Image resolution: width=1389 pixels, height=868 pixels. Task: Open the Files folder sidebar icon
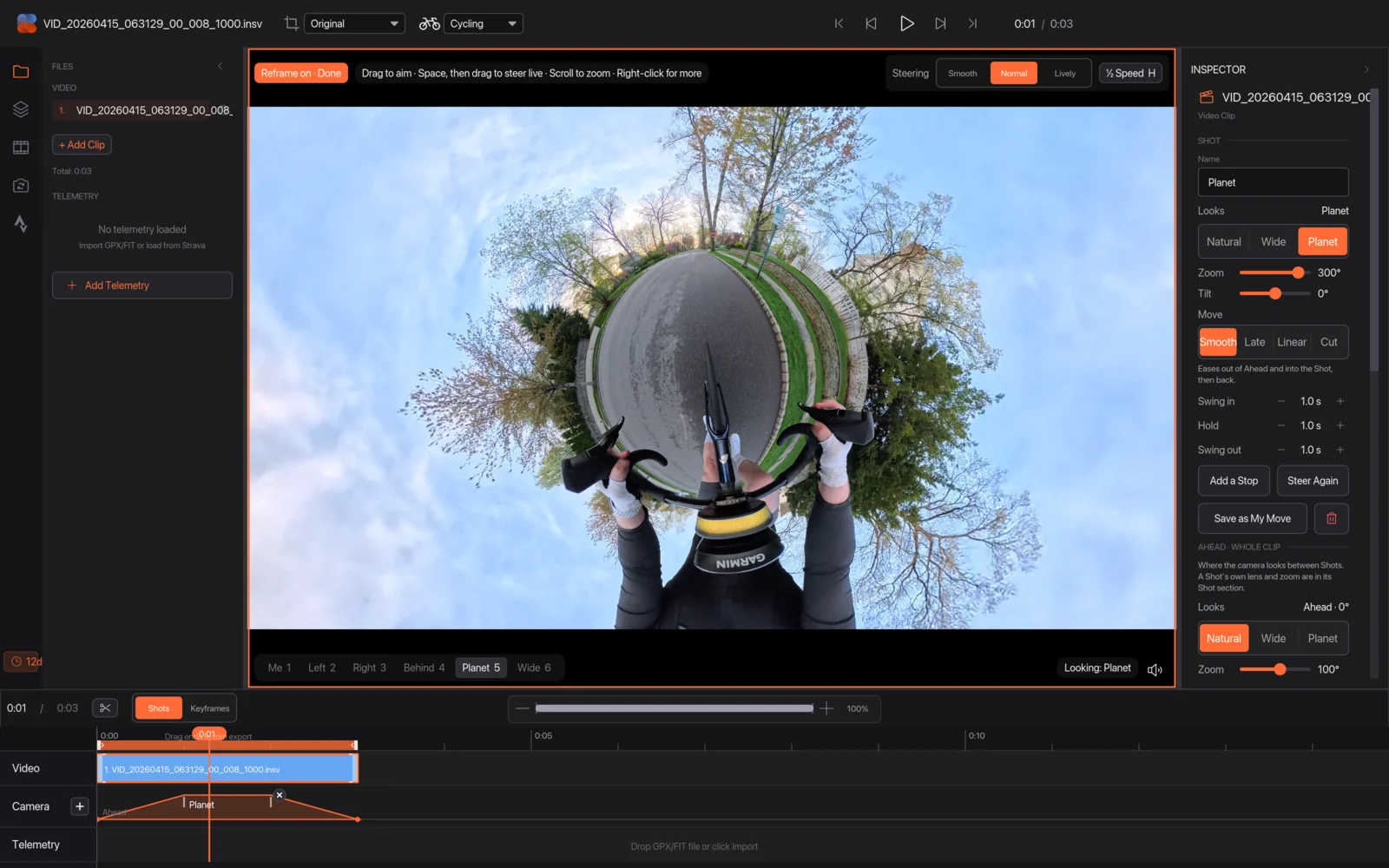pos(21,71)
